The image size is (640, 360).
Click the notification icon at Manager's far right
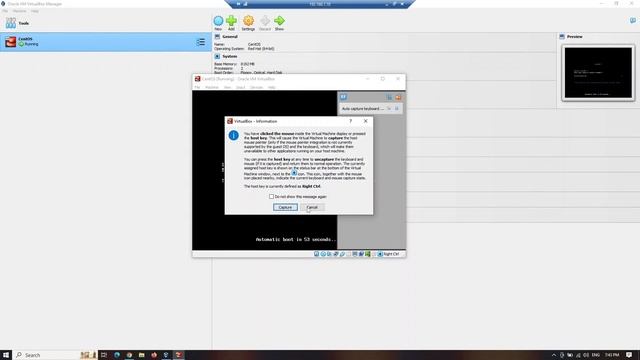633,20
